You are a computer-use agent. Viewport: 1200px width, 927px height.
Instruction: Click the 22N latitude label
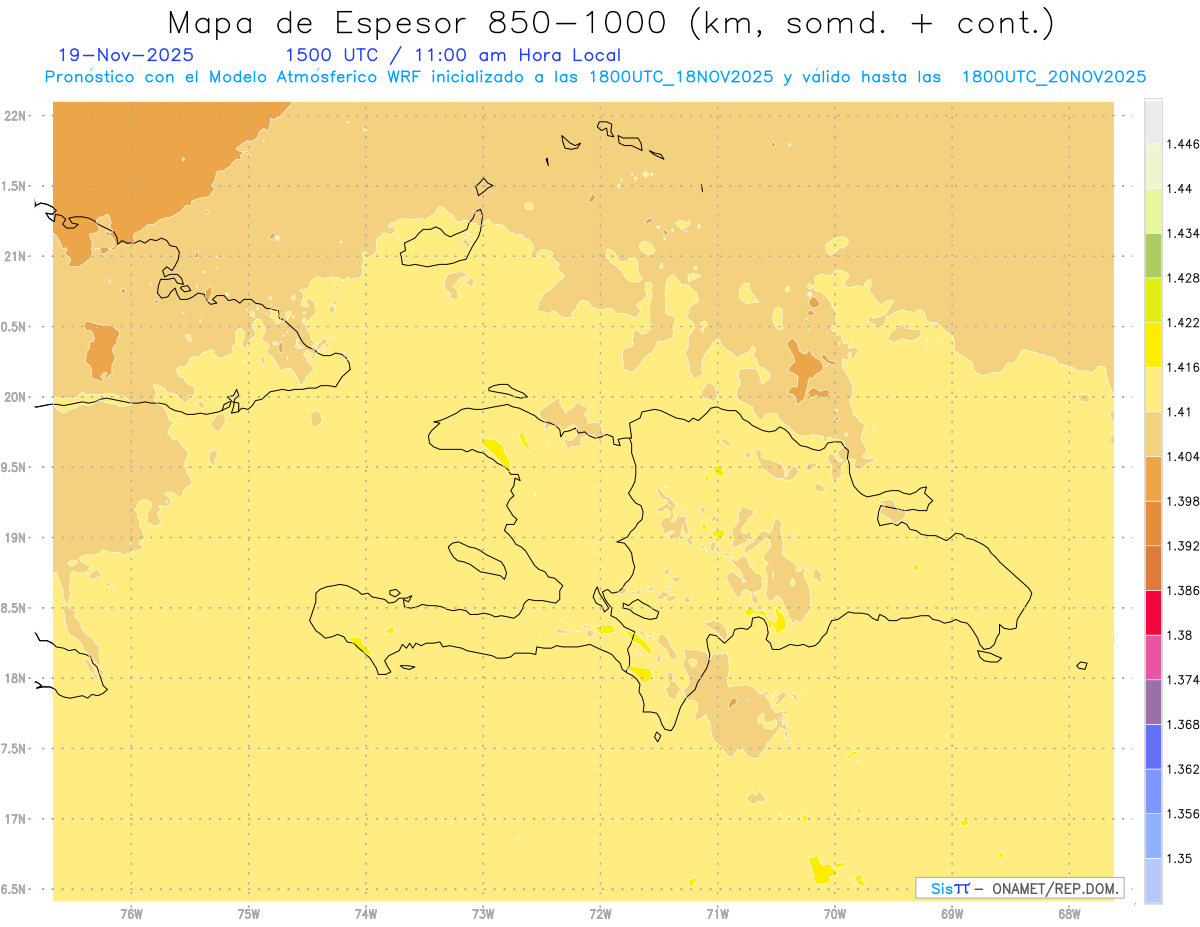(14, 115)
